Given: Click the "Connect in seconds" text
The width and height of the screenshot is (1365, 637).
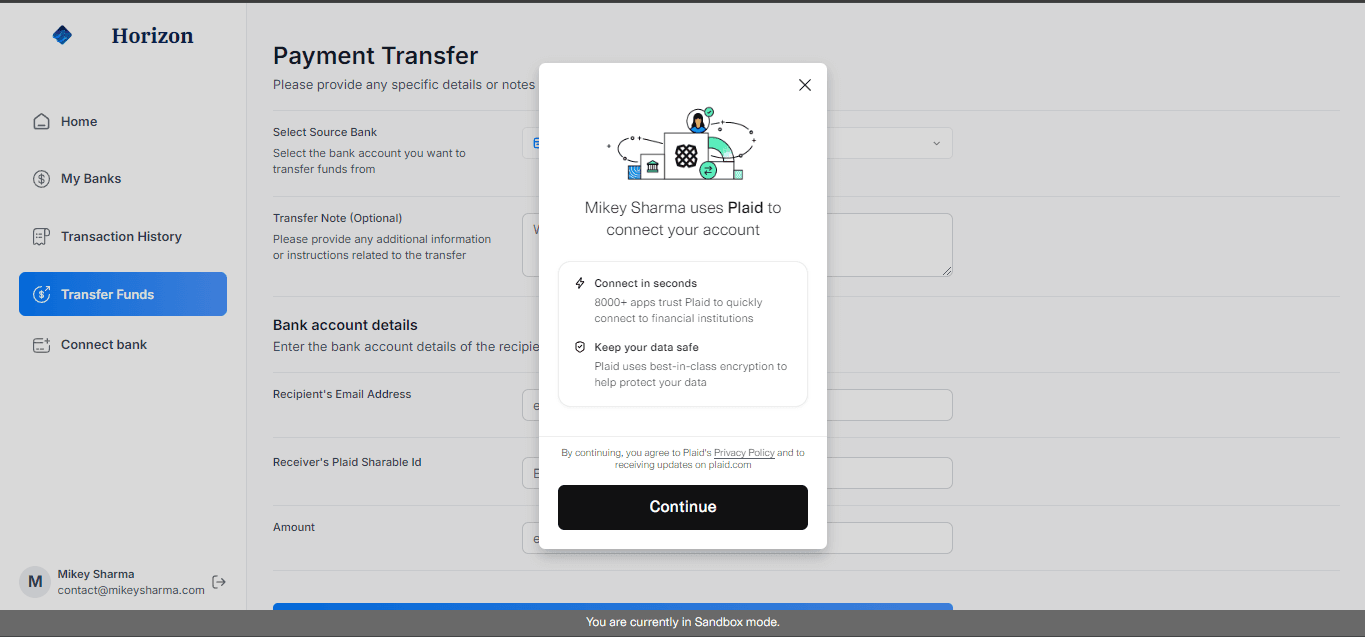Looking at the screenshot, I should (646, 283).
